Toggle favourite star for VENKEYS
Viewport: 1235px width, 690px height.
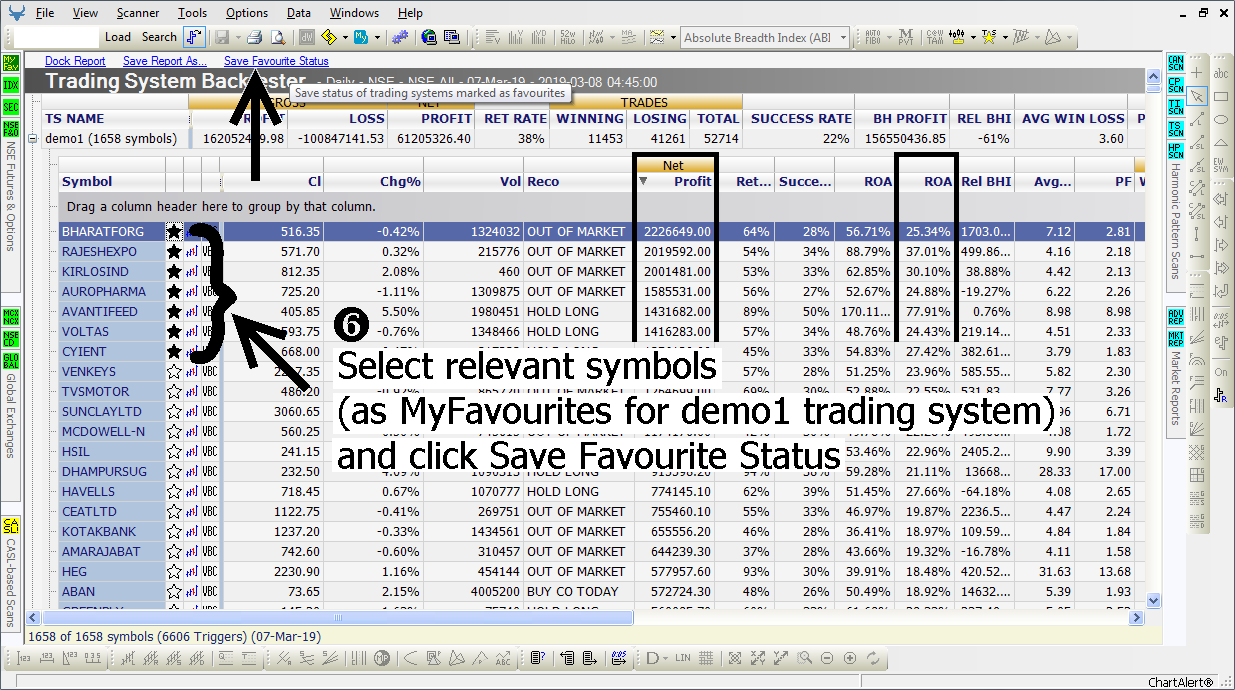[x=174, y=371]
